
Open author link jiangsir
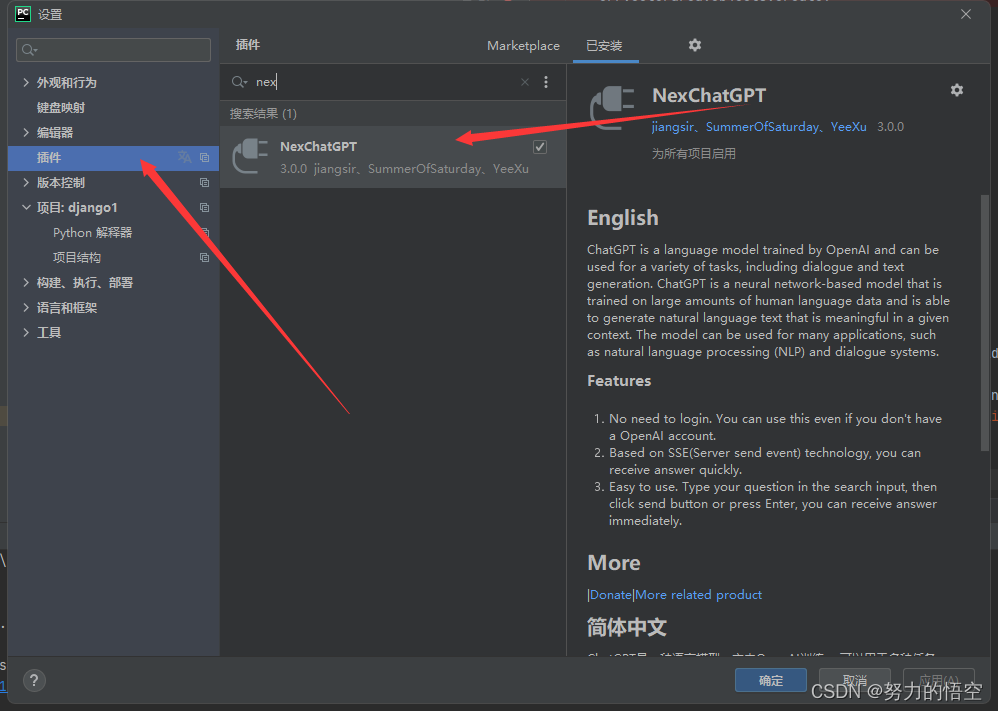tap(672, 127)
